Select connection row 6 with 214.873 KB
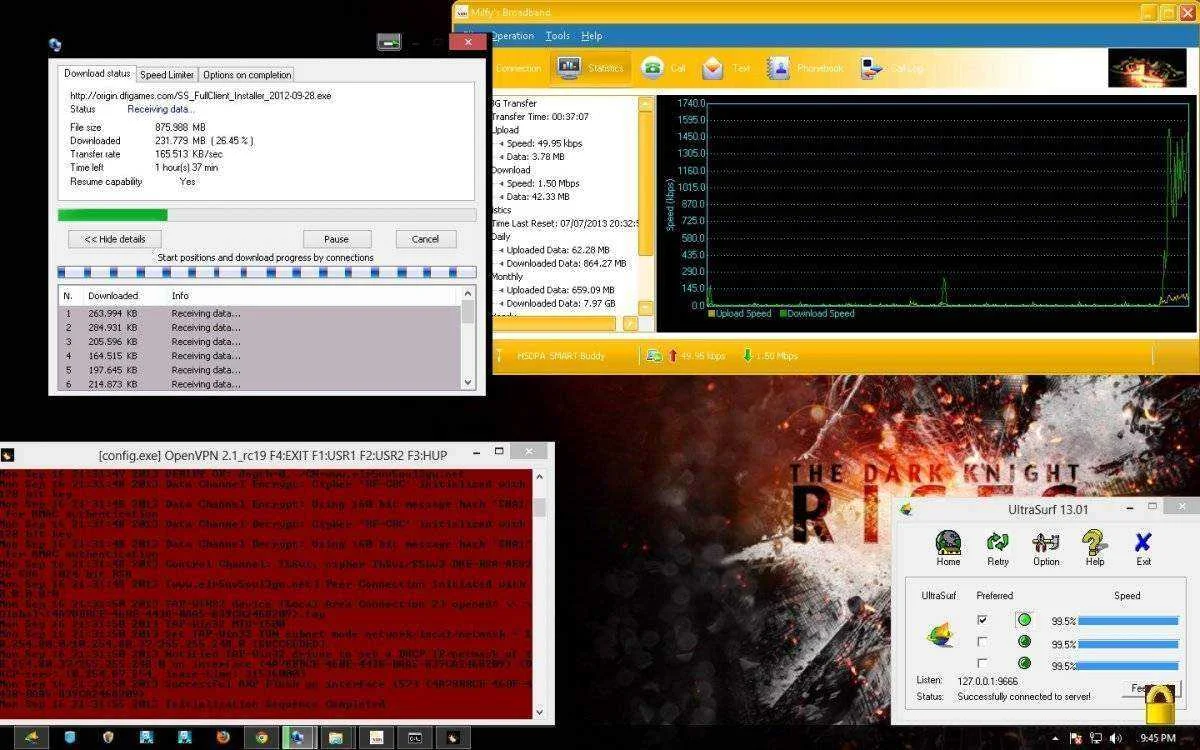This screenshot has height=750, width=1200. 260,384
